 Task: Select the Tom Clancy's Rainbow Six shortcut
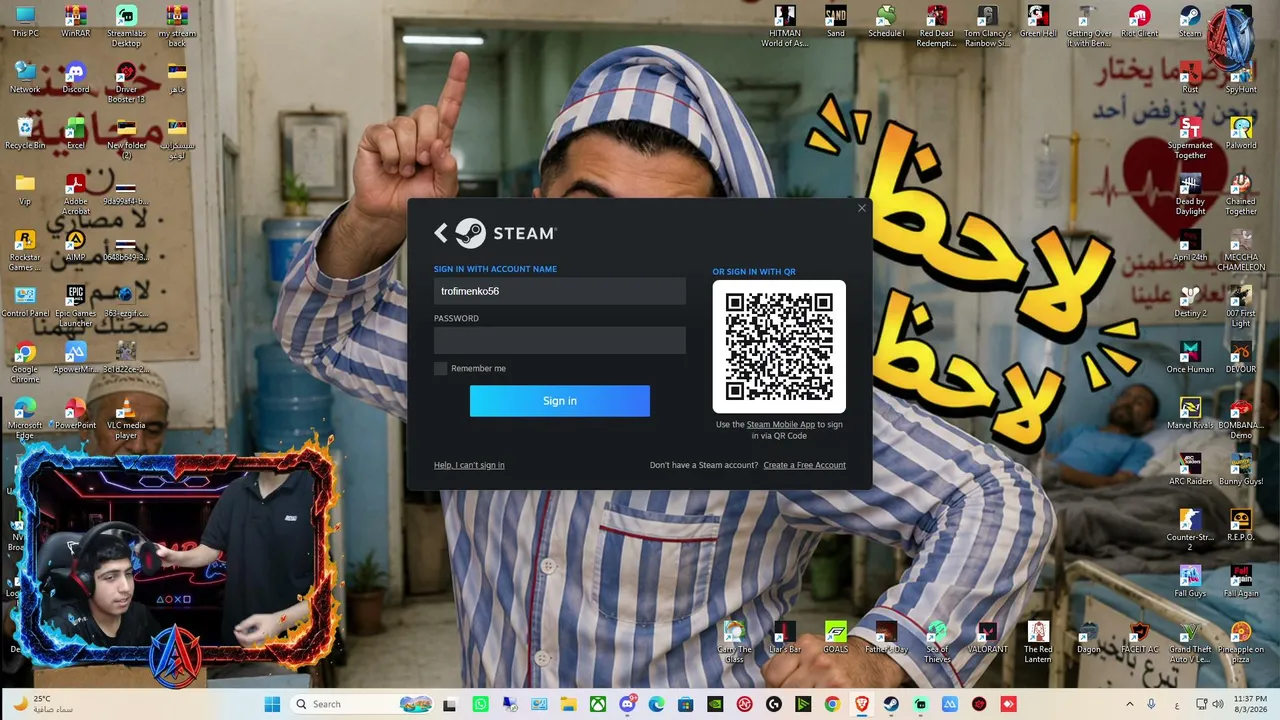click(x=987, y=26)
